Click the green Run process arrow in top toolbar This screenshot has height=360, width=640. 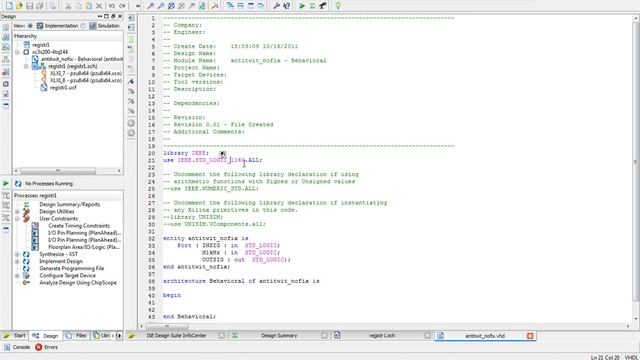pos(302,6)
